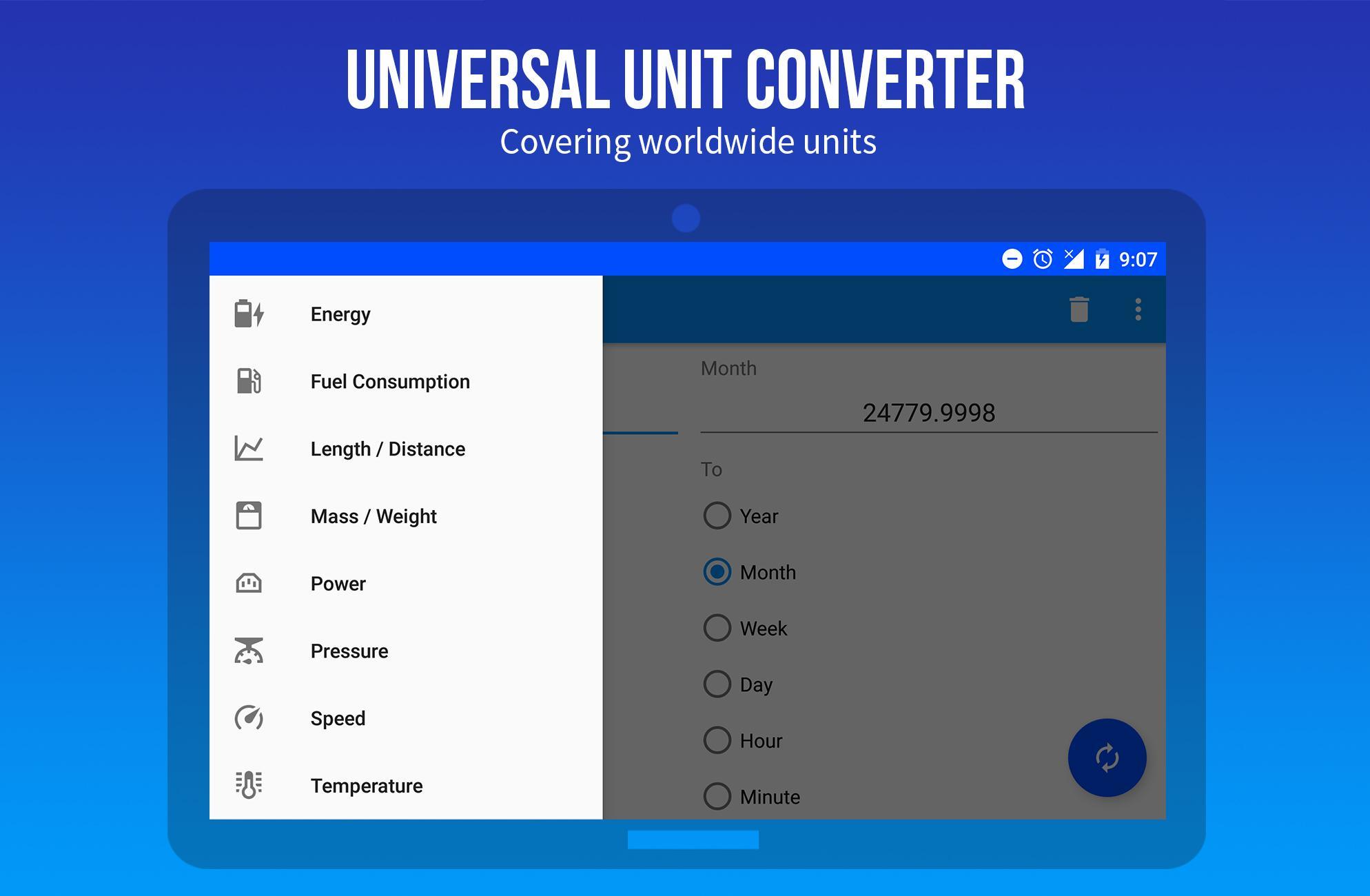The image size is (1370, 896).
Task: Tap the round swap/refresh floating button
Action: [x=1107, y=757]
